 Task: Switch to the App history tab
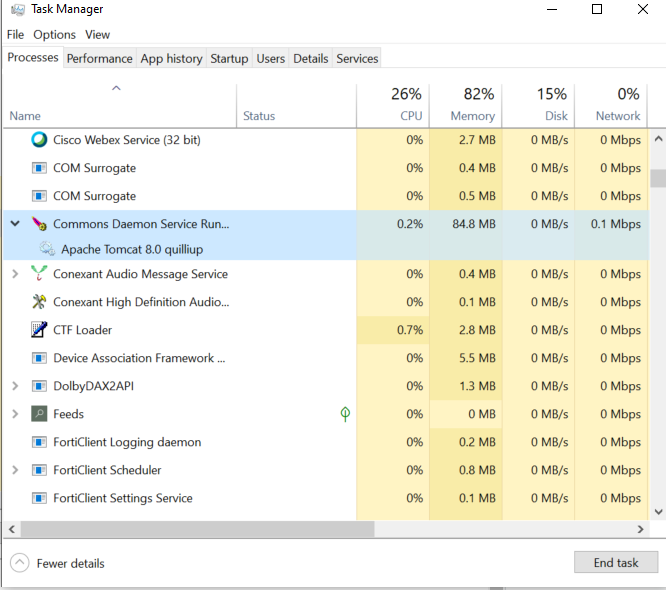171,58
